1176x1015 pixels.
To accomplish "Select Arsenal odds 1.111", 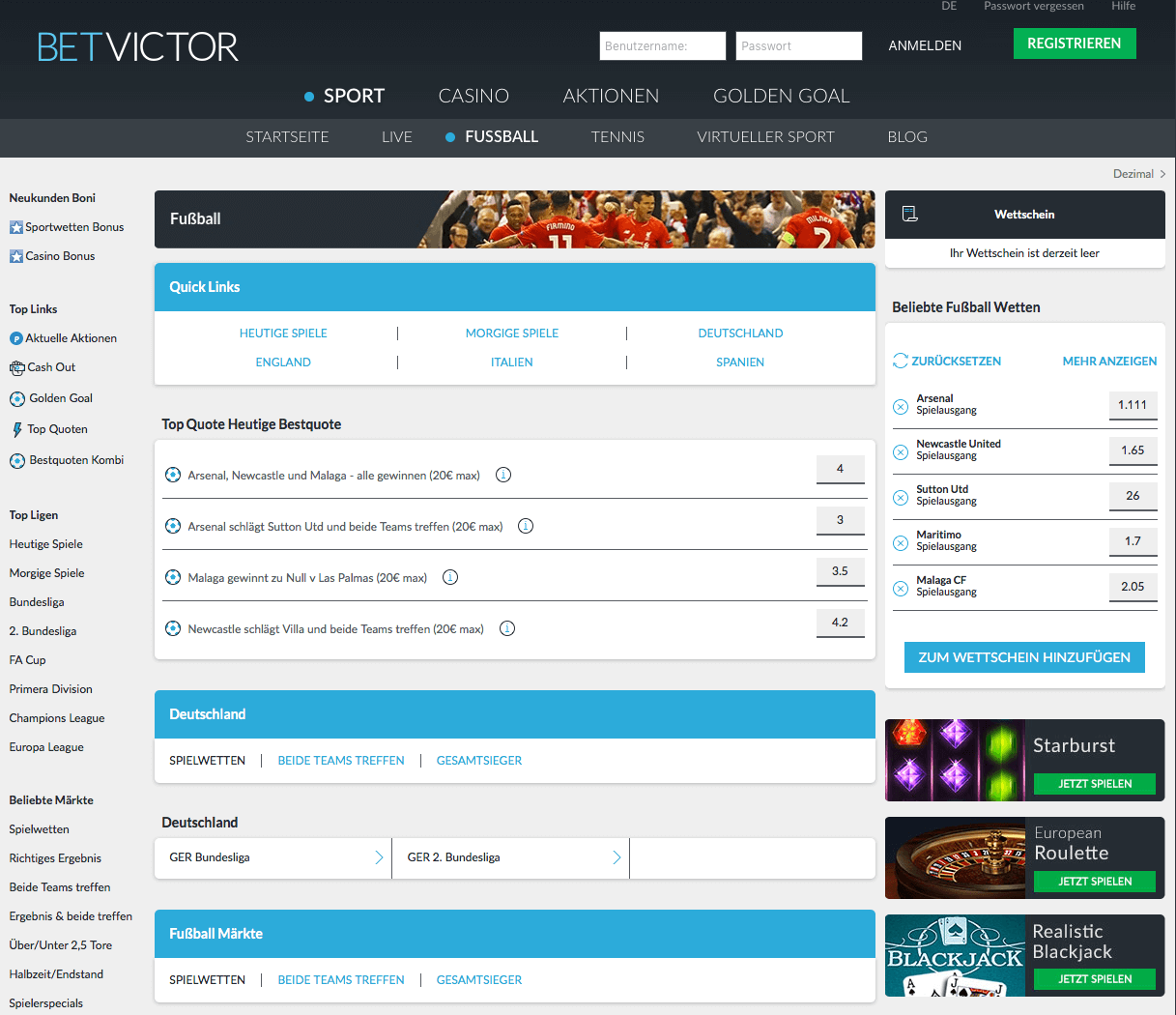I will [x=1133, y=405].
